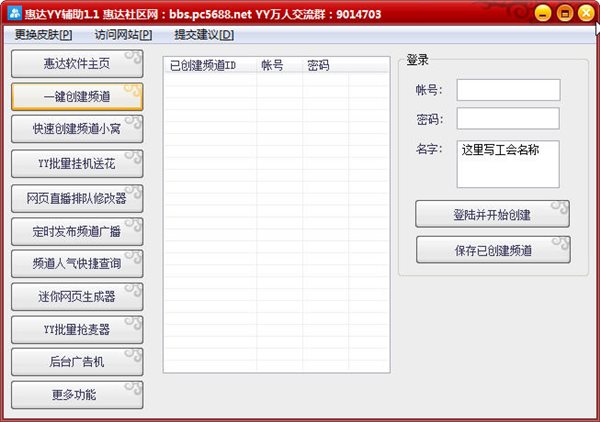Screen dimensions: 600x422
Task: Click the 帐号 column header in list
Action: 280,65
